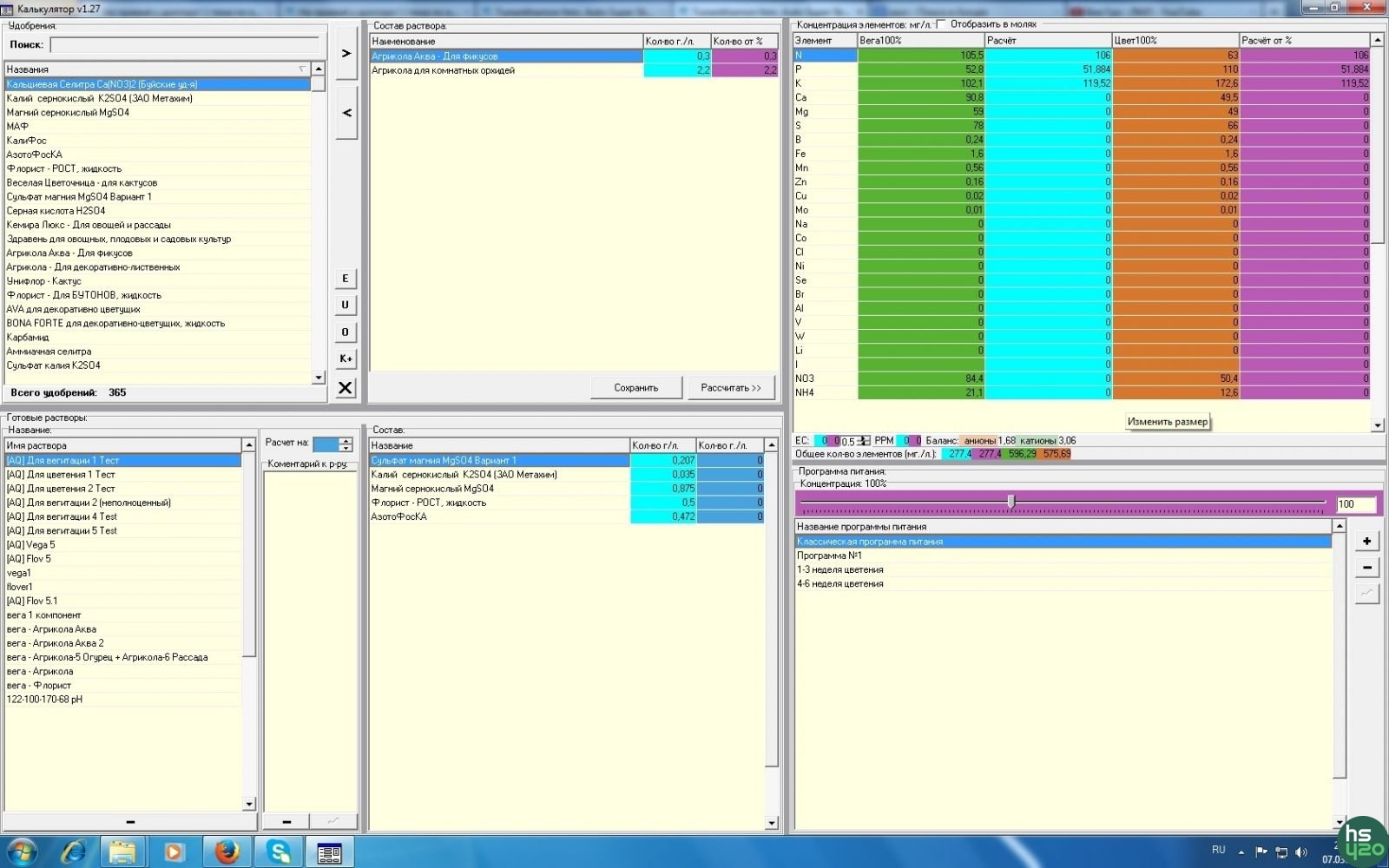Click the 'Сохранить' button

tap(636, 388)
